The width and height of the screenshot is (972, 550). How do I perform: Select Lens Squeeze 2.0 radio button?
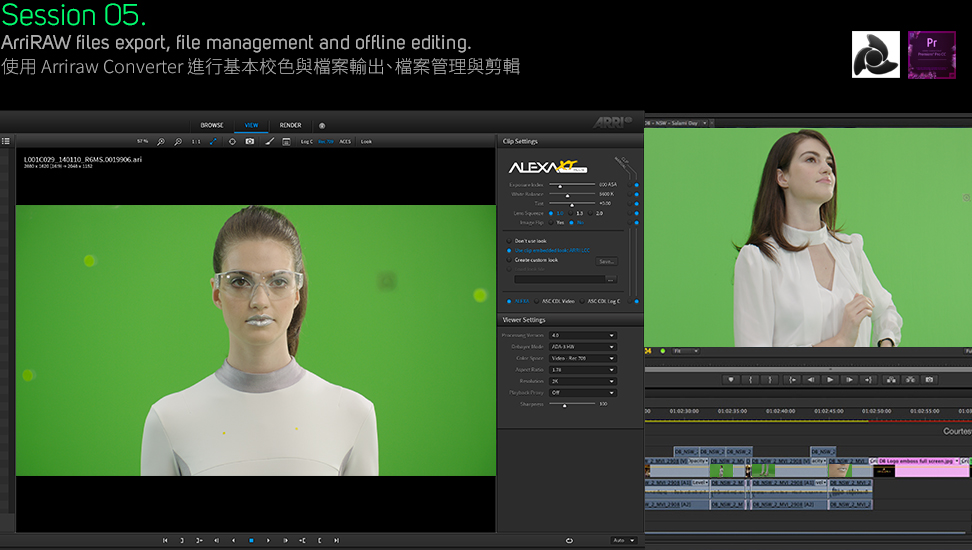(591, 213)
